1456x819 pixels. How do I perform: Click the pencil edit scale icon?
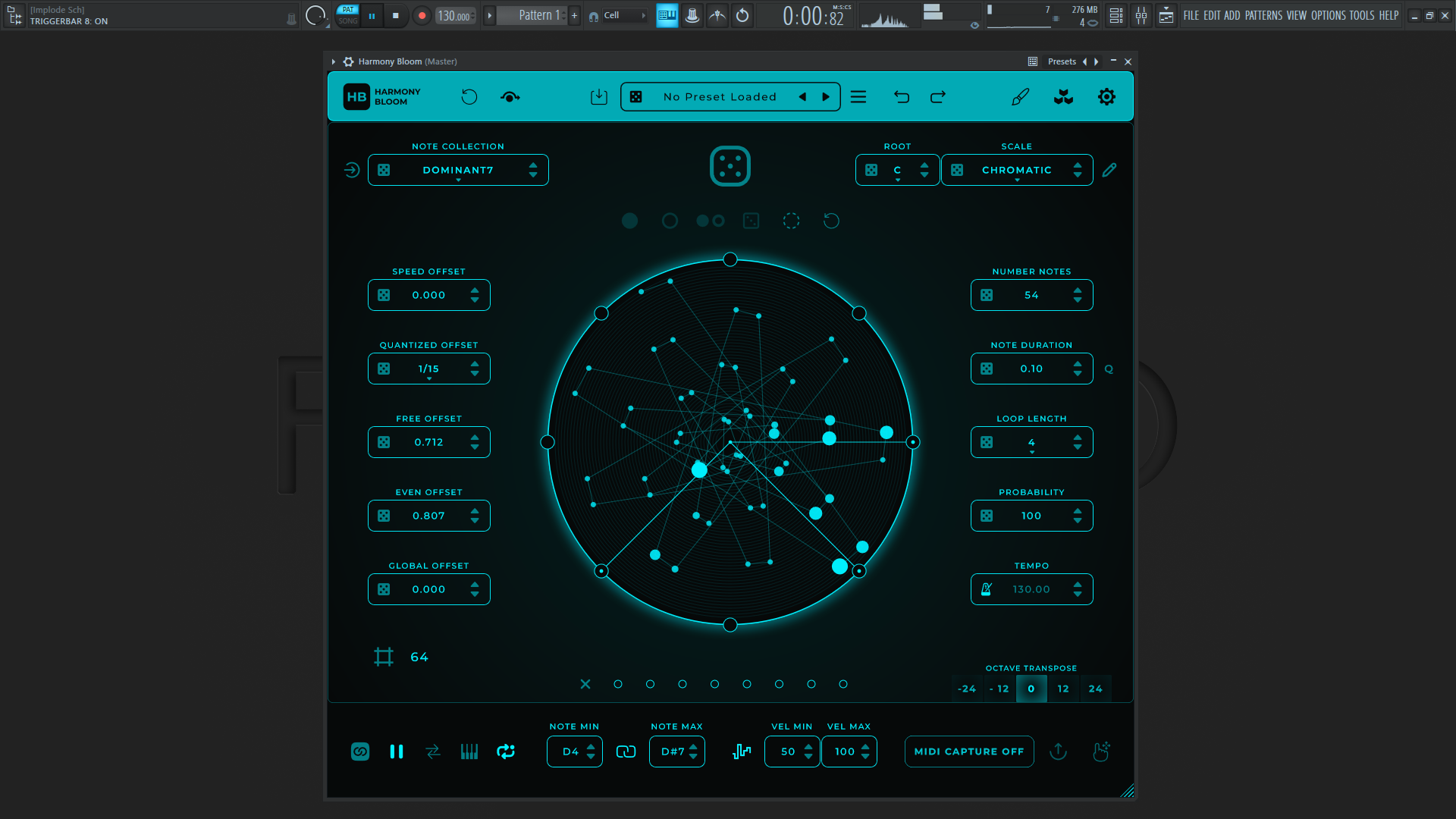click(1109, 170)
